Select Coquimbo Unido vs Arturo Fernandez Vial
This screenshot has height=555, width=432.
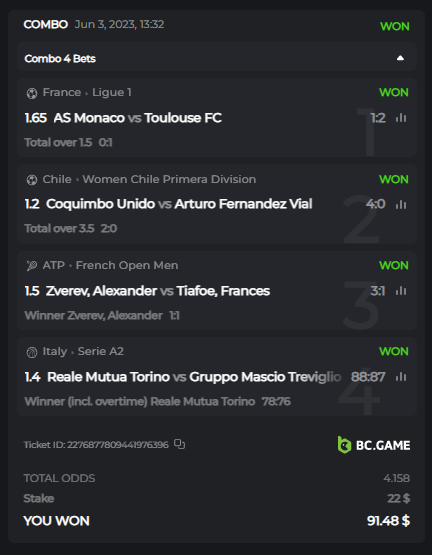[x=179, y=204]
